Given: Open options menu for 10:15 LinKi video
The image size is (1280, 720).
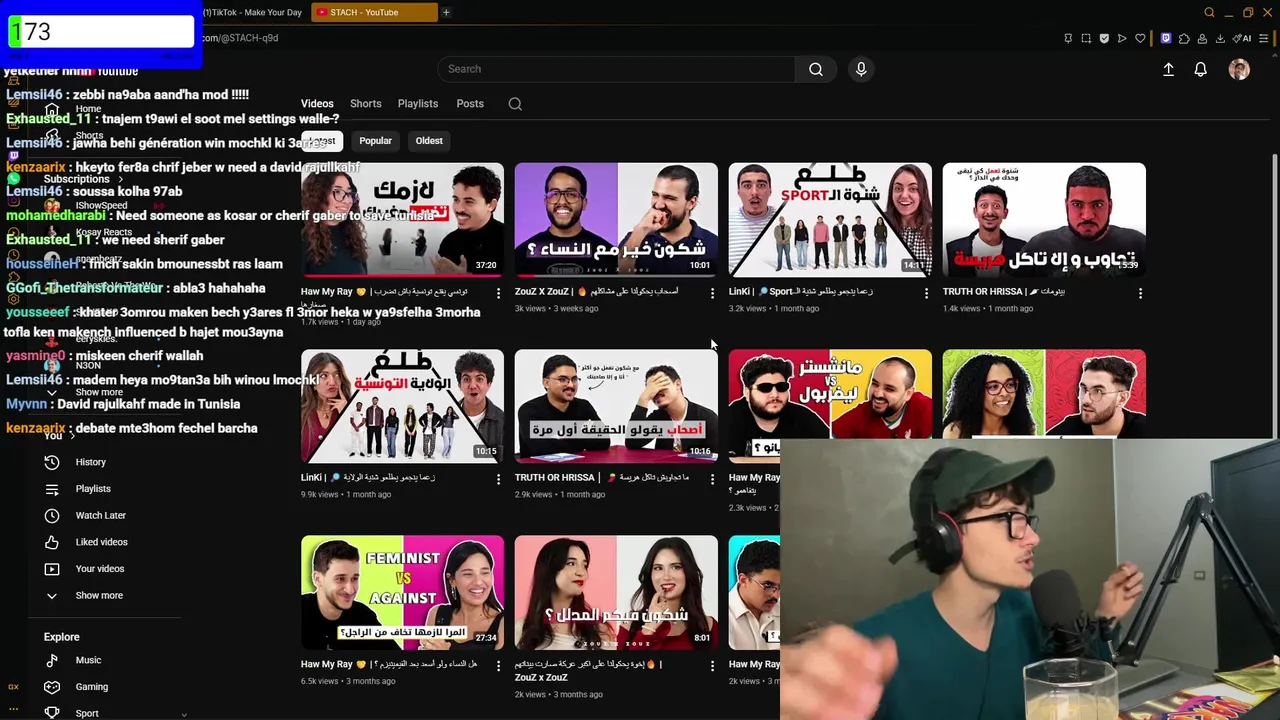Looking at the screenshot, I should pyautogui.click(x=498, y=479).
